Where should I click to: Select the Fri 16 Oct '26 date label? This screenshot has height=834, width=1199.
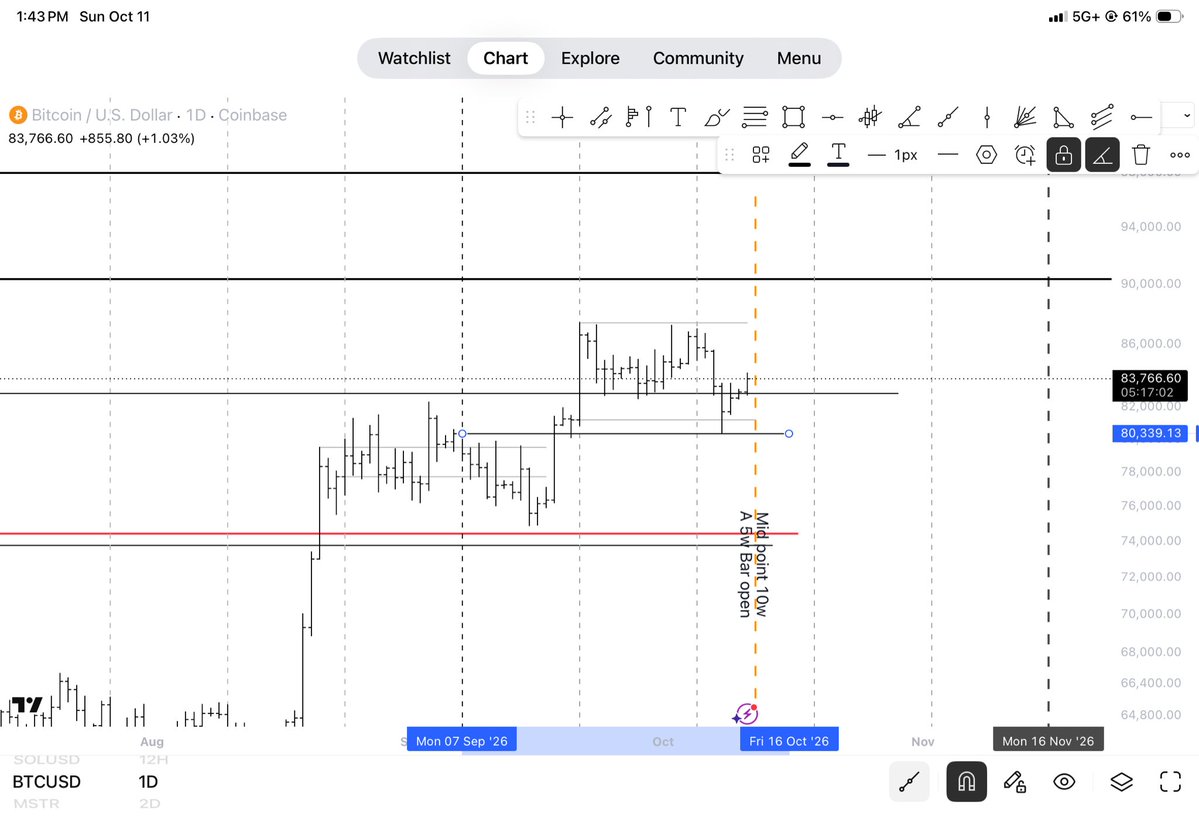[789, 741]
